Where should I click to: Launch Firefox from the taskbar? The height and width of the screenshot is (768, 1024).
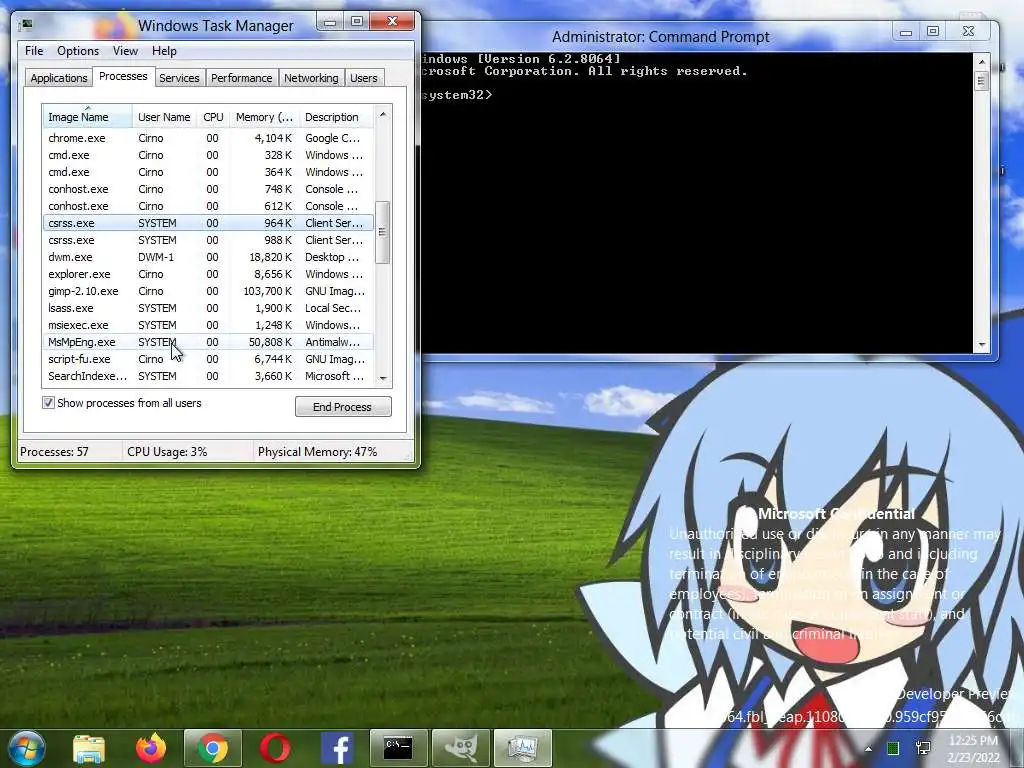150,748
